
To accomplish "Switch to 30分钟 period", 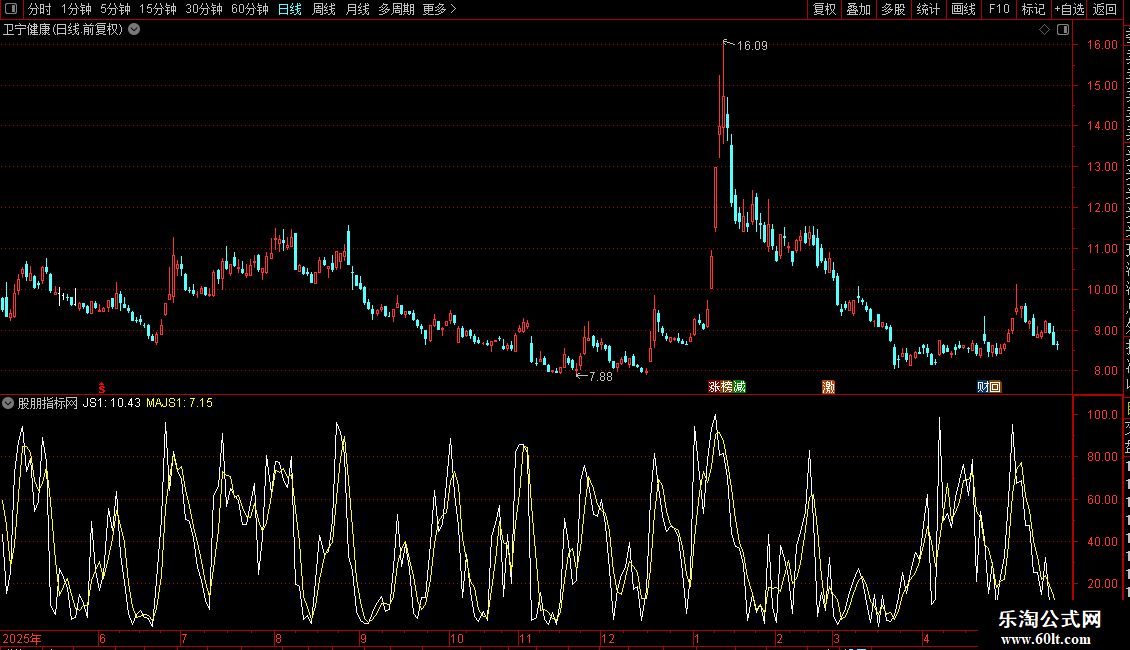I will 204,9.
